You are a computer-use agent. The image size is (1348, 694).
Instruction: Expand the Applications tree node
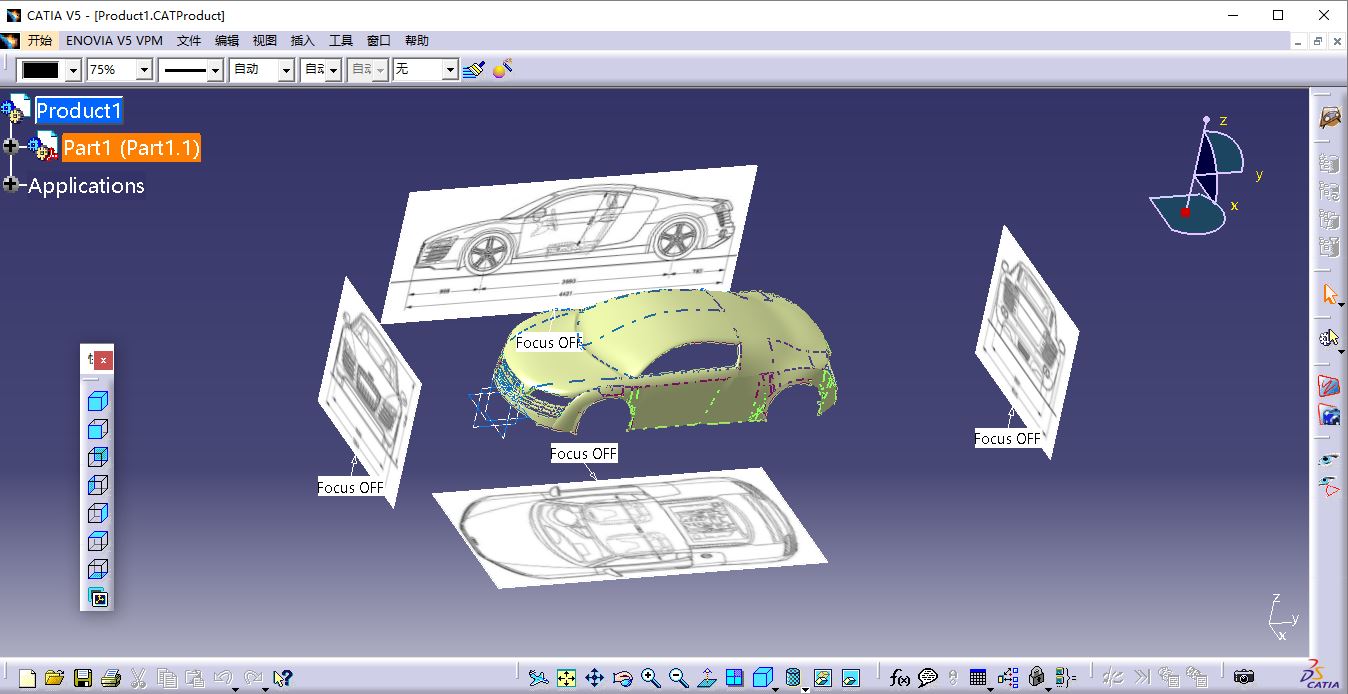click(11, 184)
